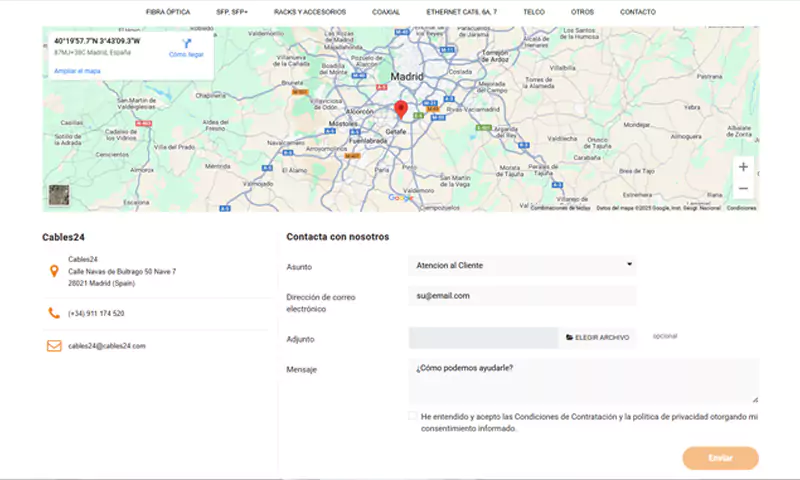Click the attachment file path field
The image size is (800, 480).
tap(483, 338)
